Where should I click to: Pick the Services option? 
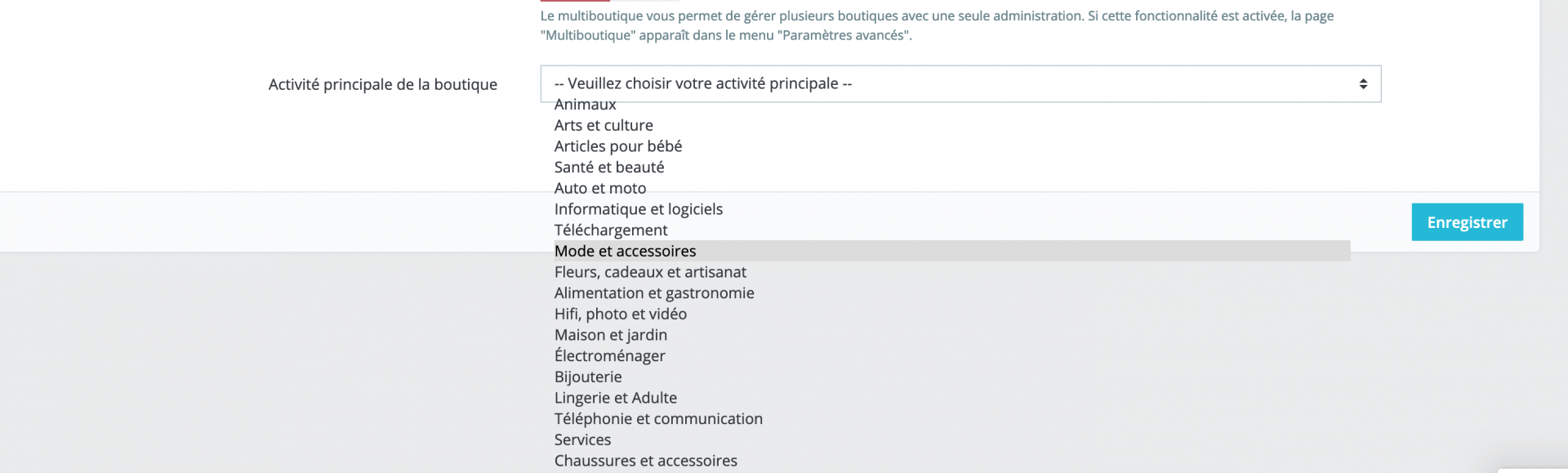click(x=582, y=440)
